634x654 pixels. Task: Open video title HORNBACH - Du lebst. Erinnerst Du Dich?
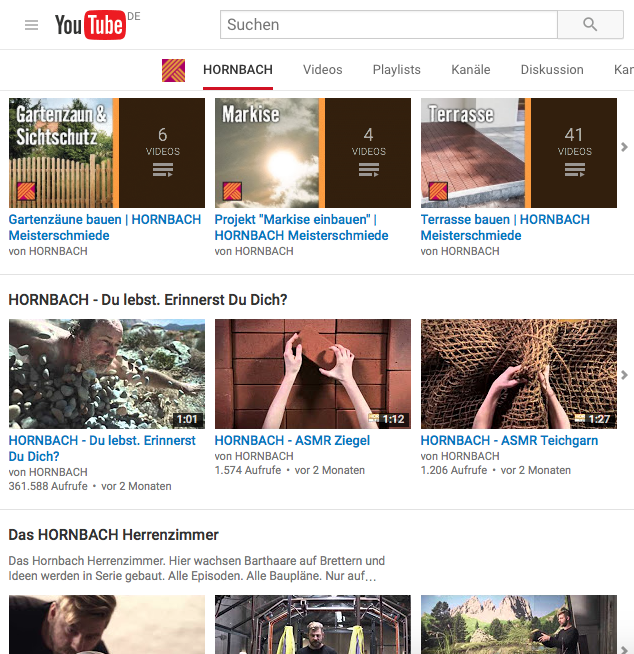102,448
